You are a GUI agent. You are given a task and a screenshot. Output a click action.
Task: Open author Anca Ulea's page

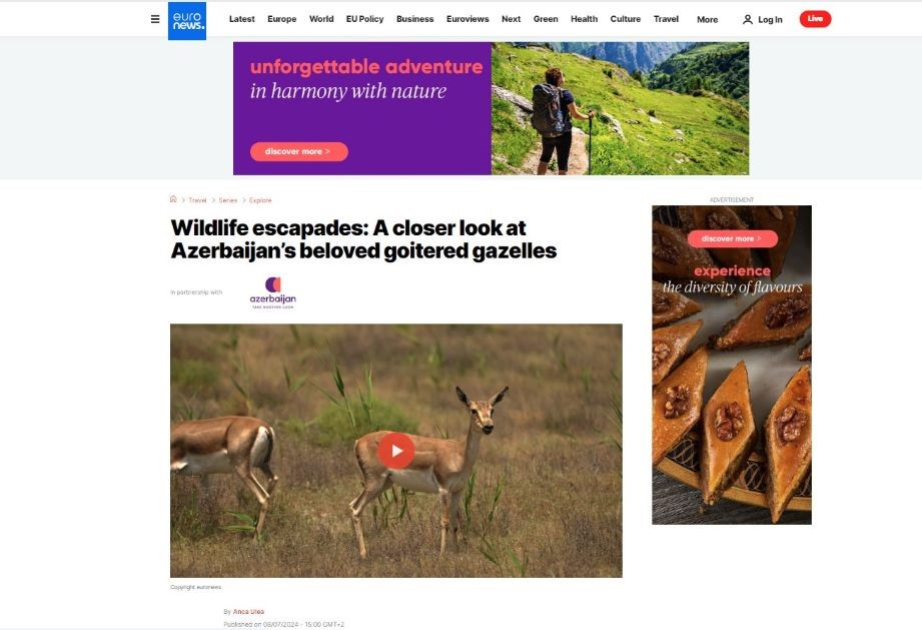point(248,612)
